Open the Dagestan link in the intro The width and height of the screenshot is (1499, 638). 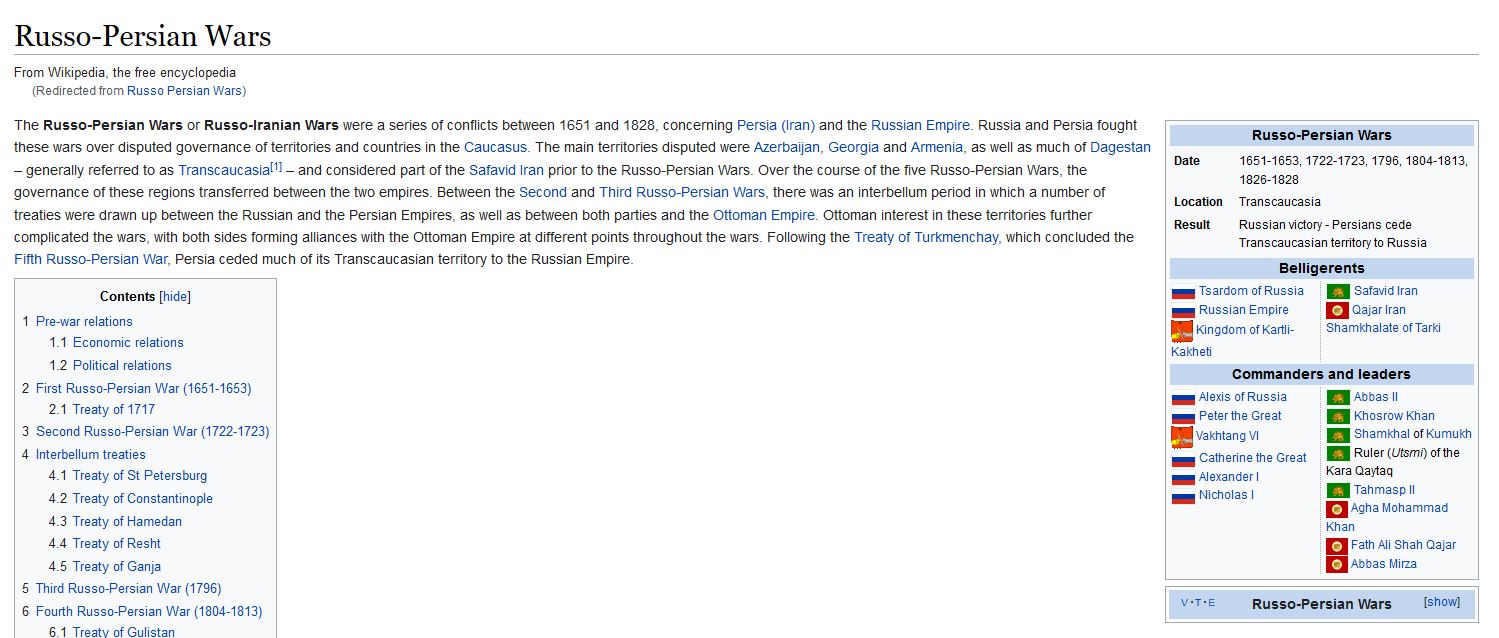click(1120, 148)
